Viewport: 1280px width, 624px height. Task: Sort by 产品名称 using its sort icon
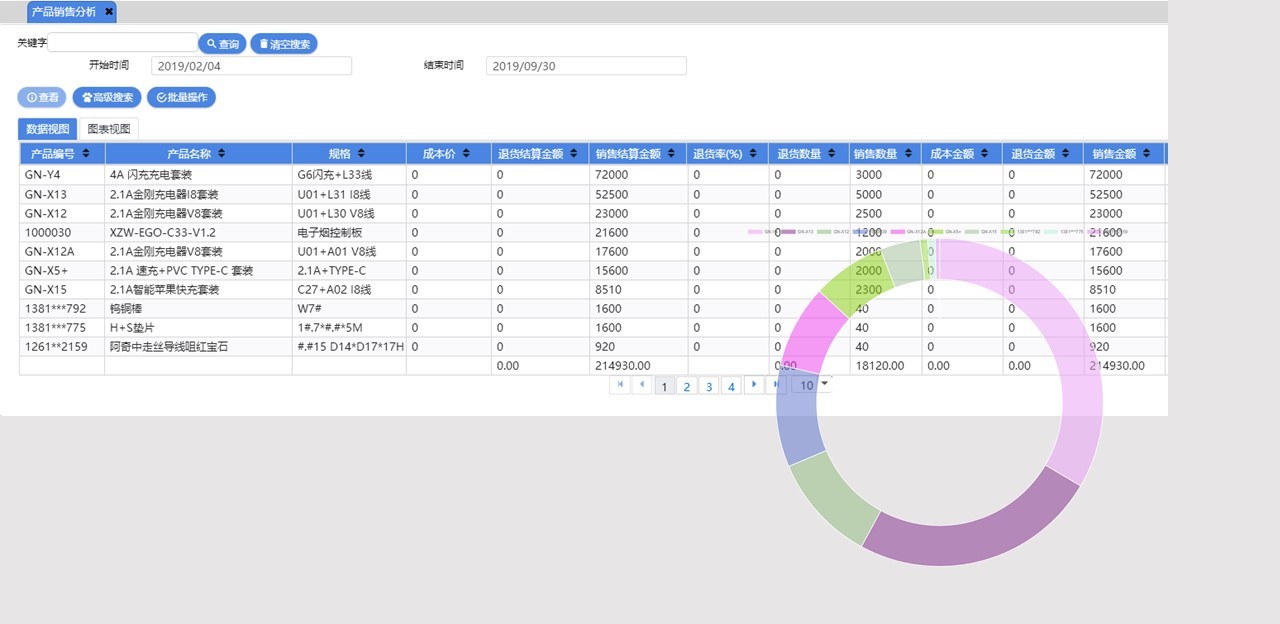(221, 154)
